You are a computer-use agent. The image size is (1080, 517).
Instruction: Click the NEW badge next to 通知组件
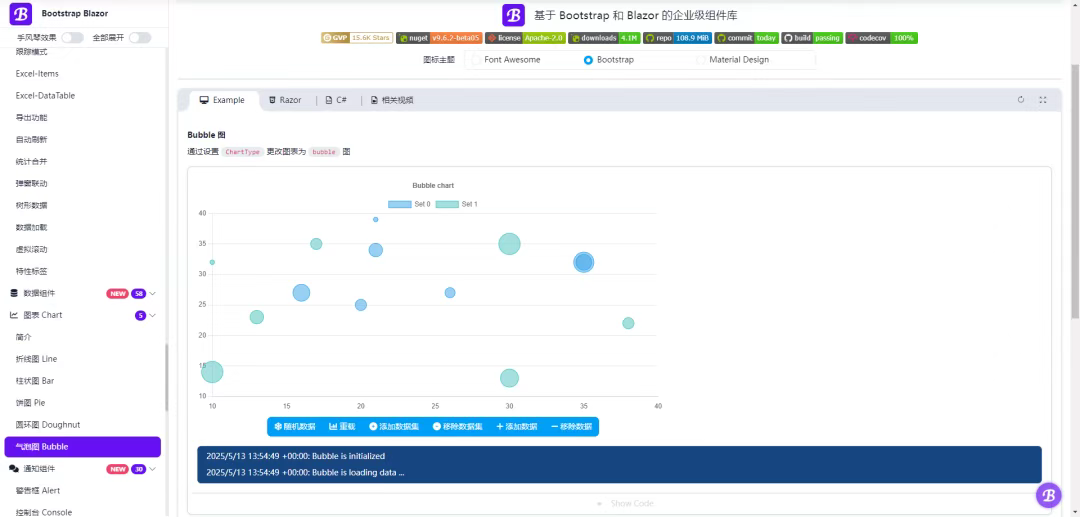[x=118, y=469]
